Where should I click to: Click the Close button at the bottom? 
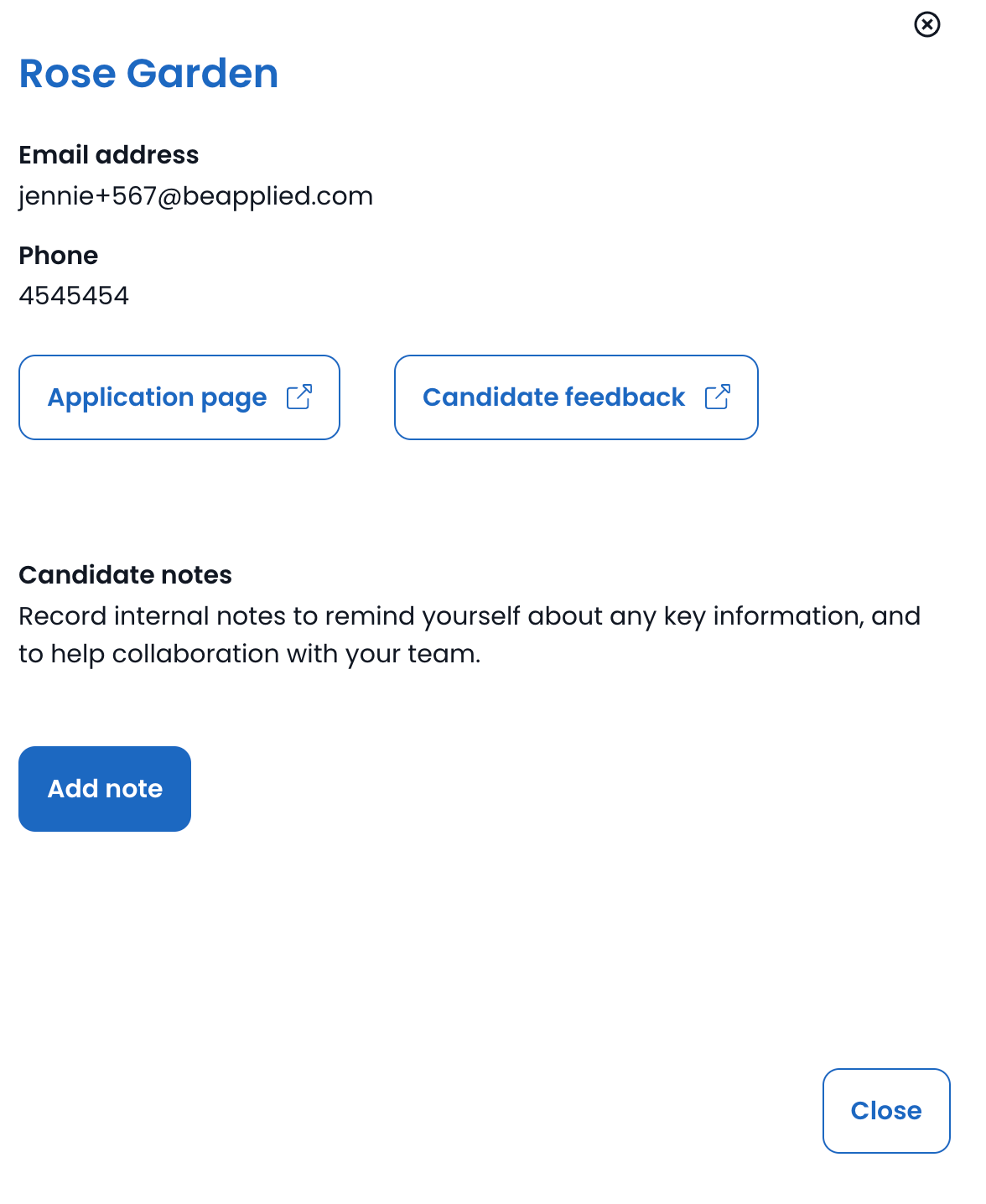(x=886, y=1110)
